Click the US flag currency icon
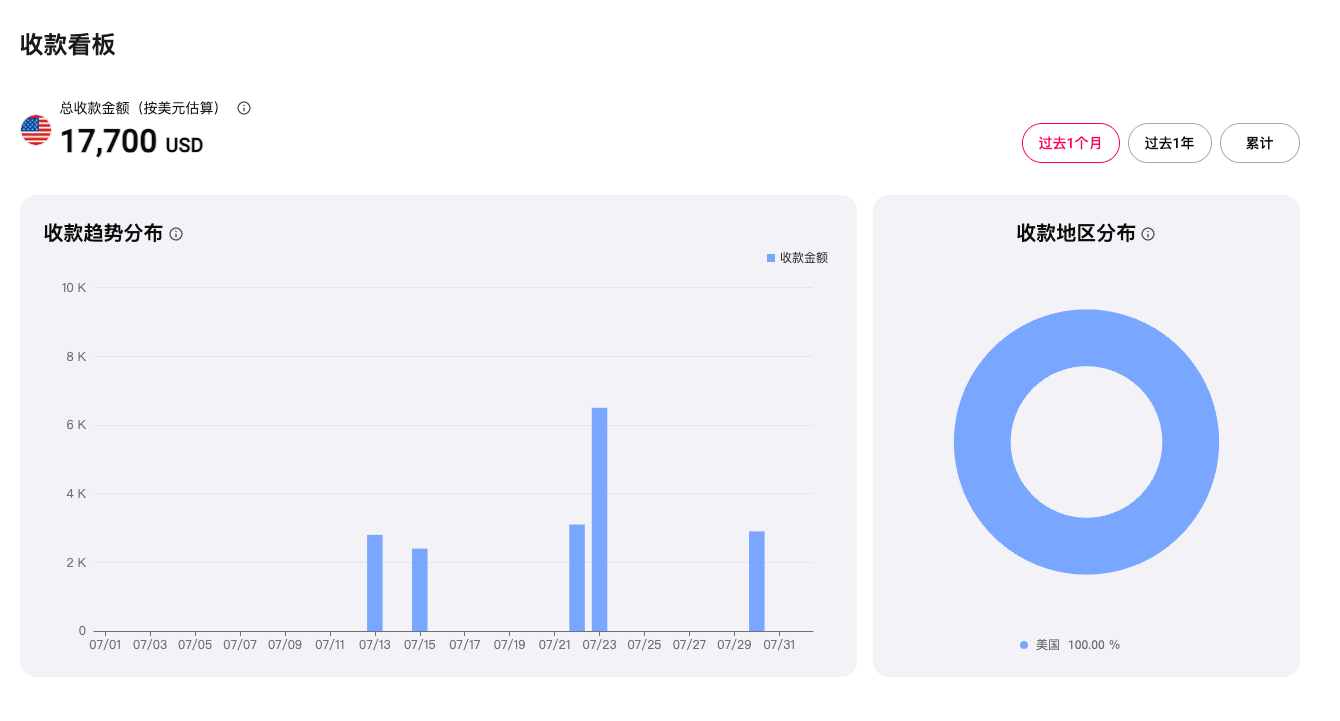The image size is (1340, 721). (36, 130)
